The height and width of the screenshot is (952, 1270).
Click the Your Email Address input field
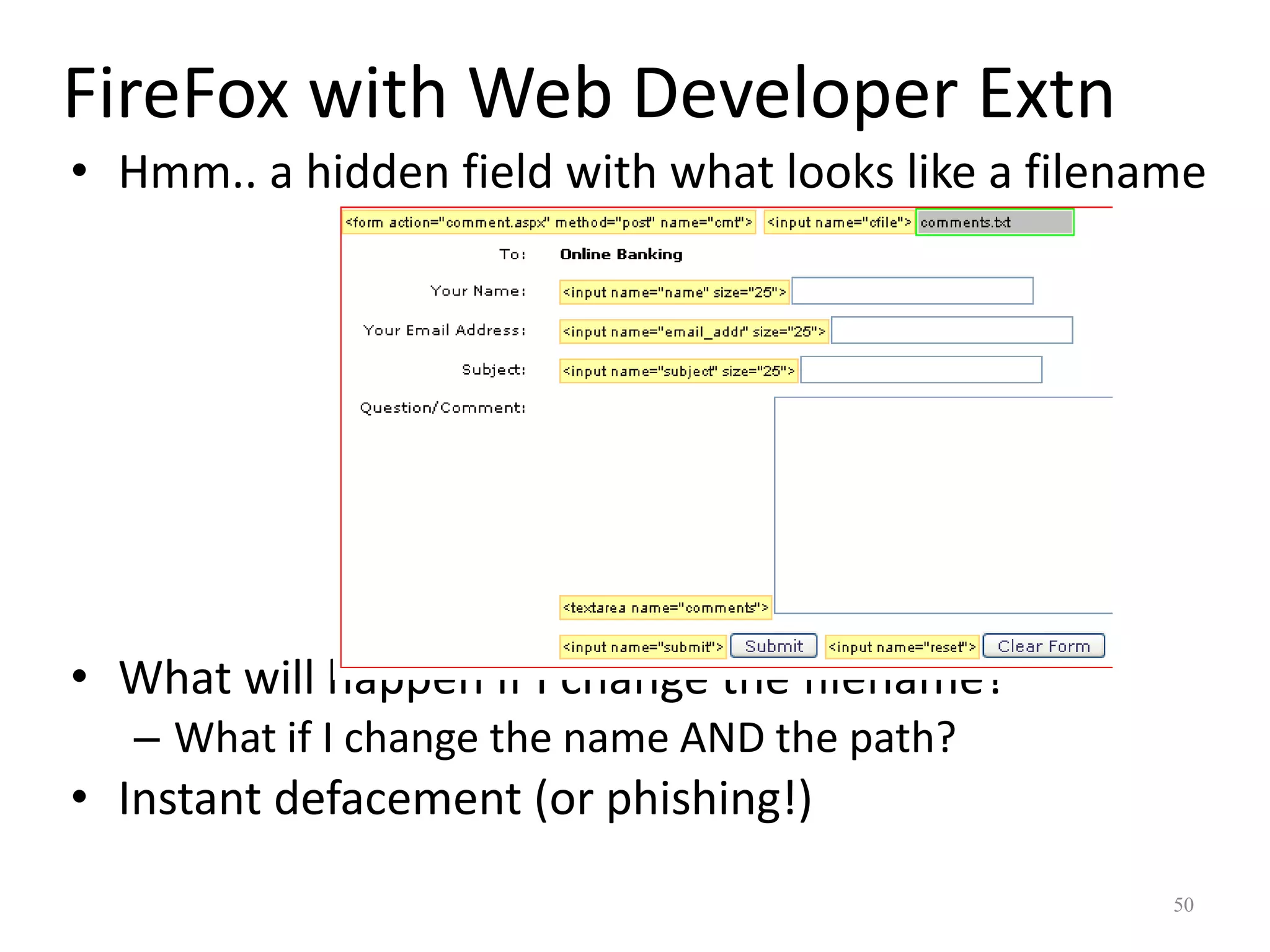coord(951,330)
